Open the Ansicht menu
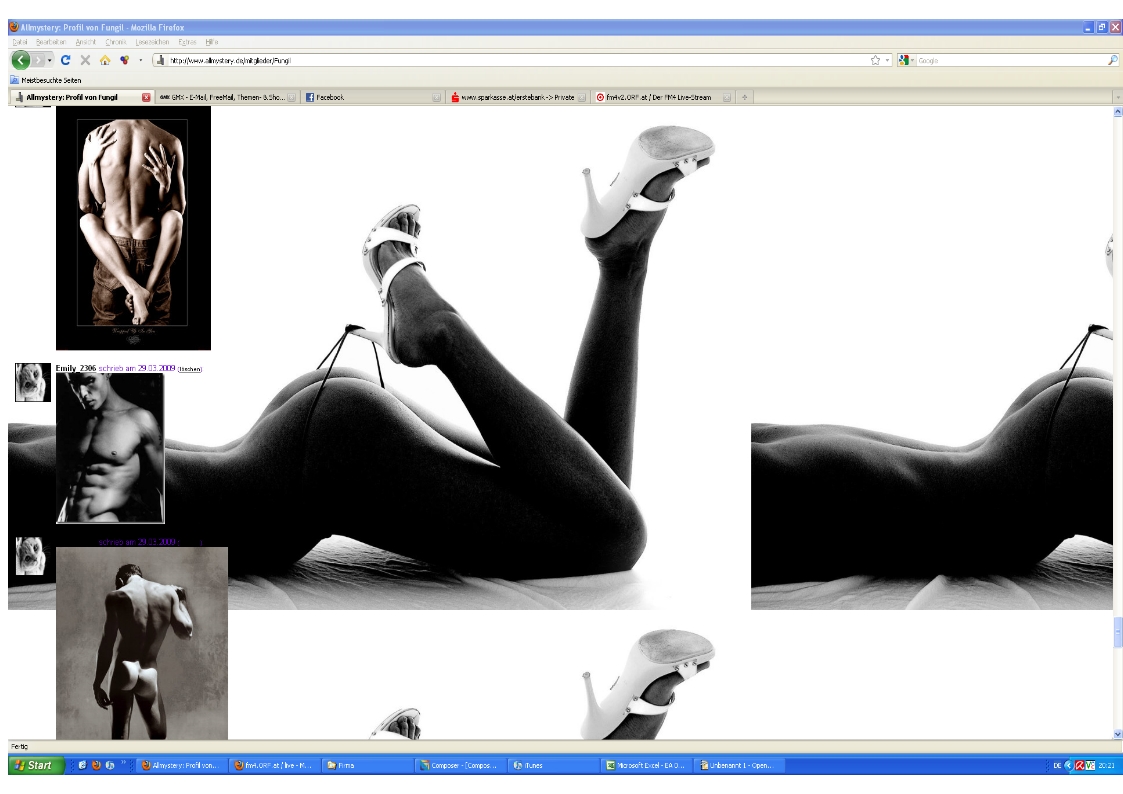1123x794 pixels. (x=86, y=42)
